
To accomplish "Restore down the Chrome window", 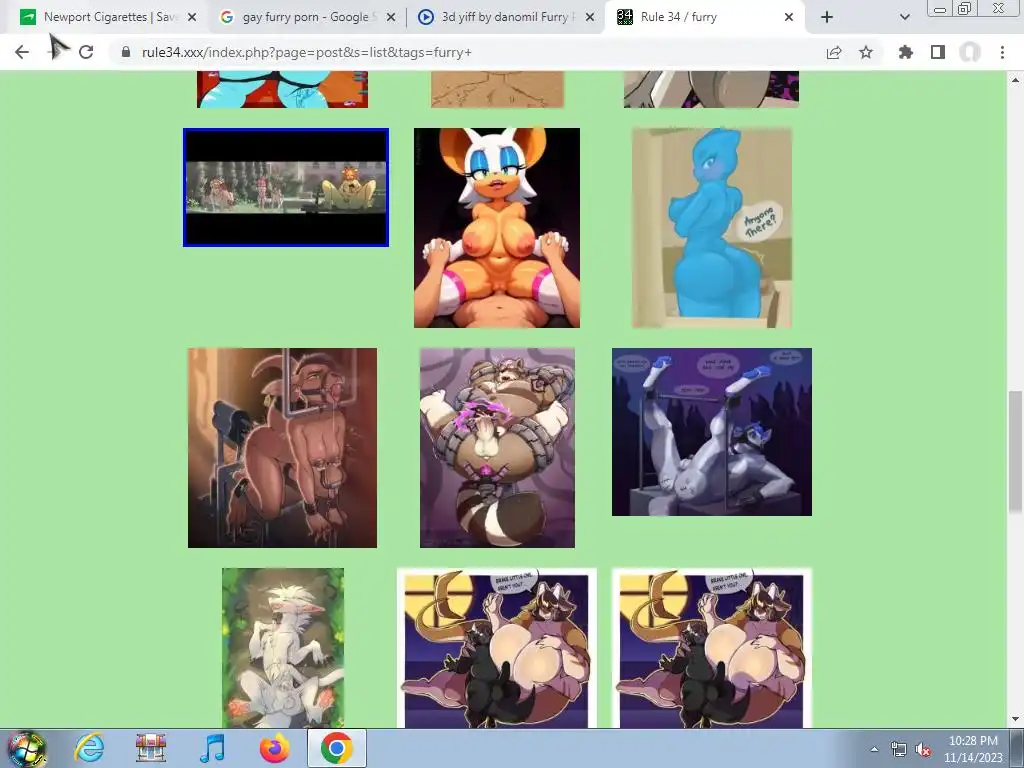I will [964, 9].
